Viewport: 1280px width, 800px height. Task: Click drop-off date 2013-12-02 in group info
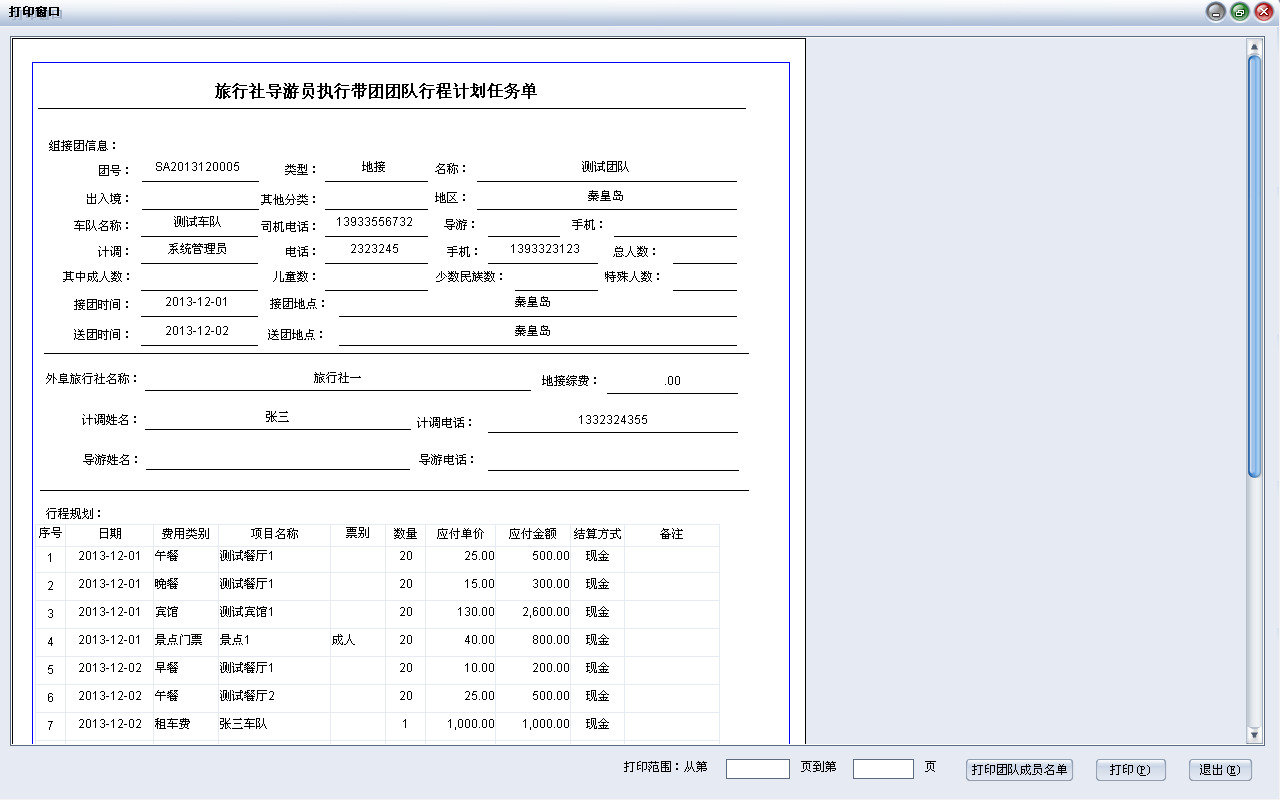pos(197,331)
